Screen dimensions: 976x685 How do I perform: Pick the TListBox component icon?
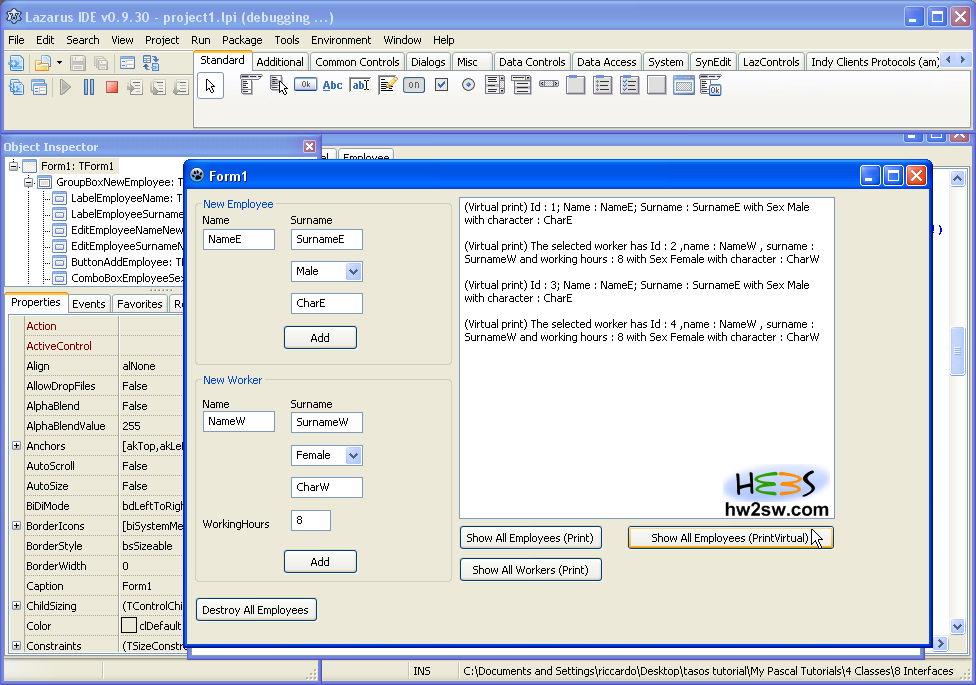tap(495, 85)
